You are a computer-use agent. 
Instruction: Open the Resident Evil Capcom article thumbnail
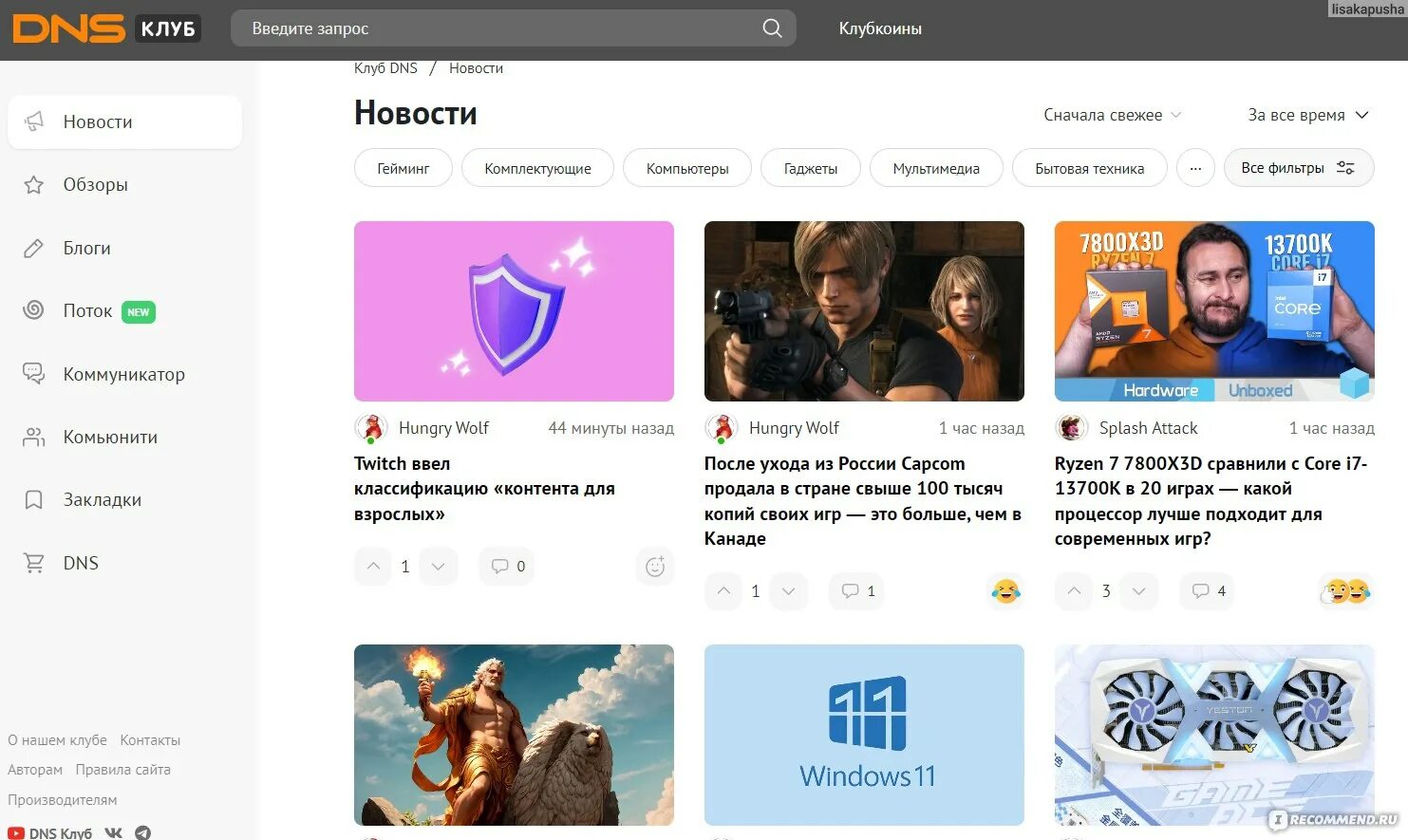pyautogui.click(x=864, y=311)
